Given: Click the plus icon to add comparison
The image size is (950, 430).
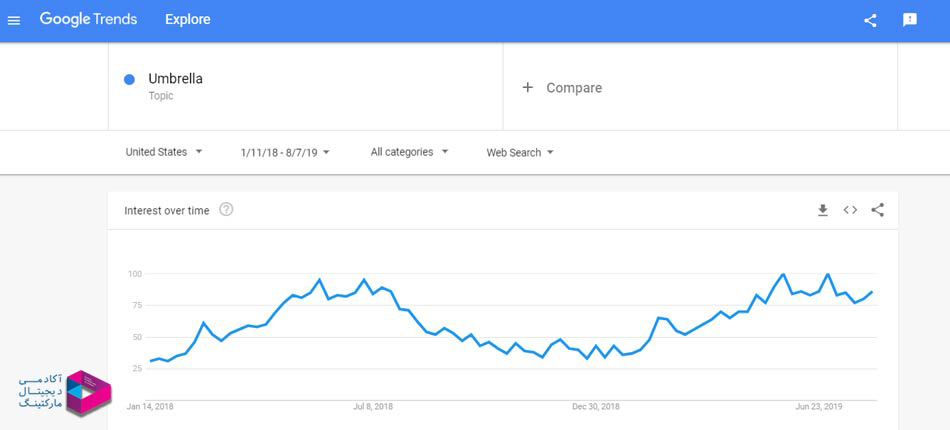Looking at the screenshot, I should click(528, 88).
